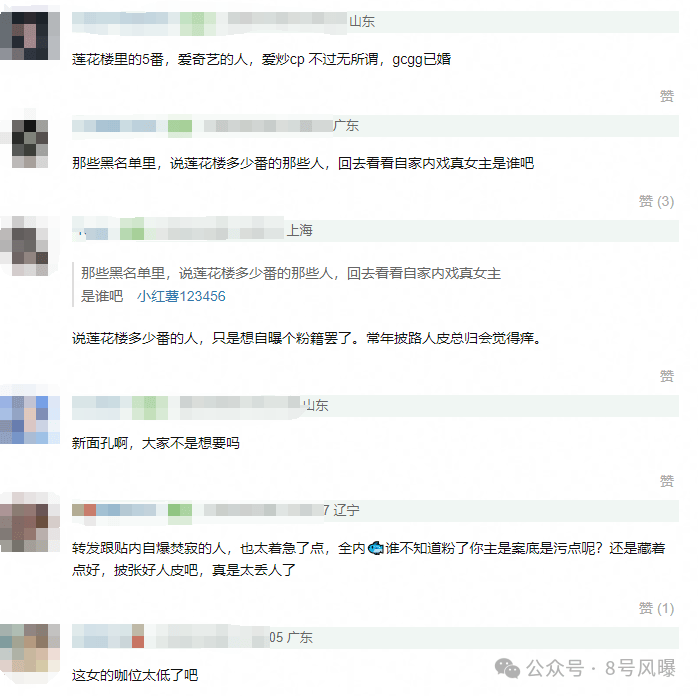Click the fish emoji in 辽宁 comment
The image size is (698, 696).
(375, 548)
